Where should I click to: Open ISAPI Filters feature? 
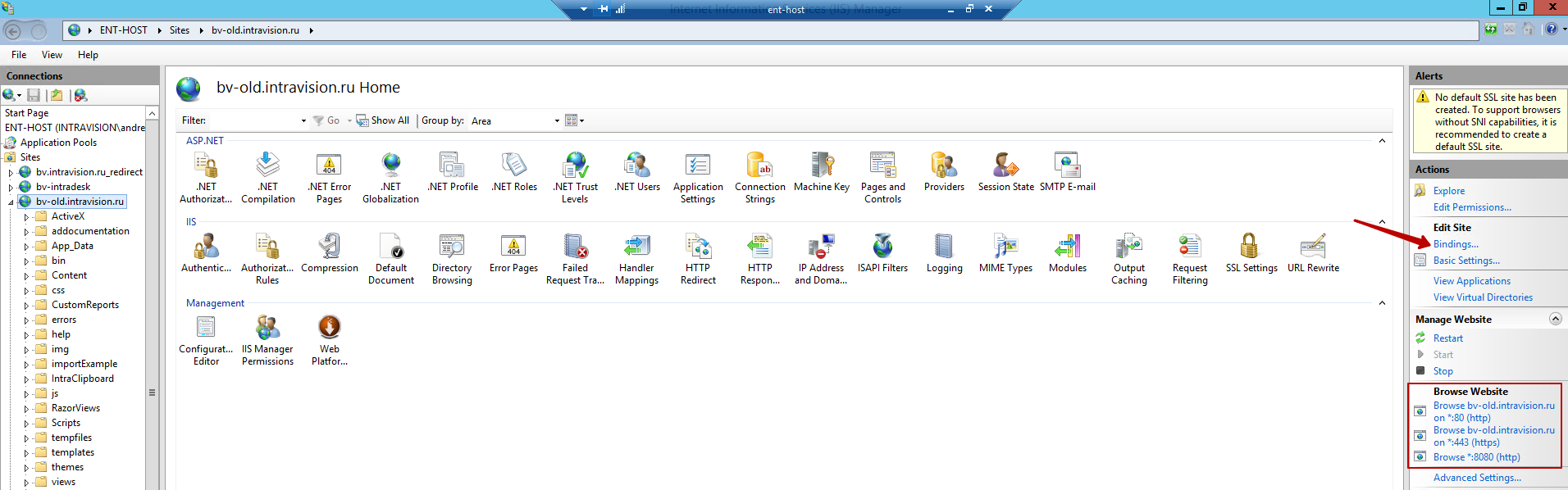(882, 253)
